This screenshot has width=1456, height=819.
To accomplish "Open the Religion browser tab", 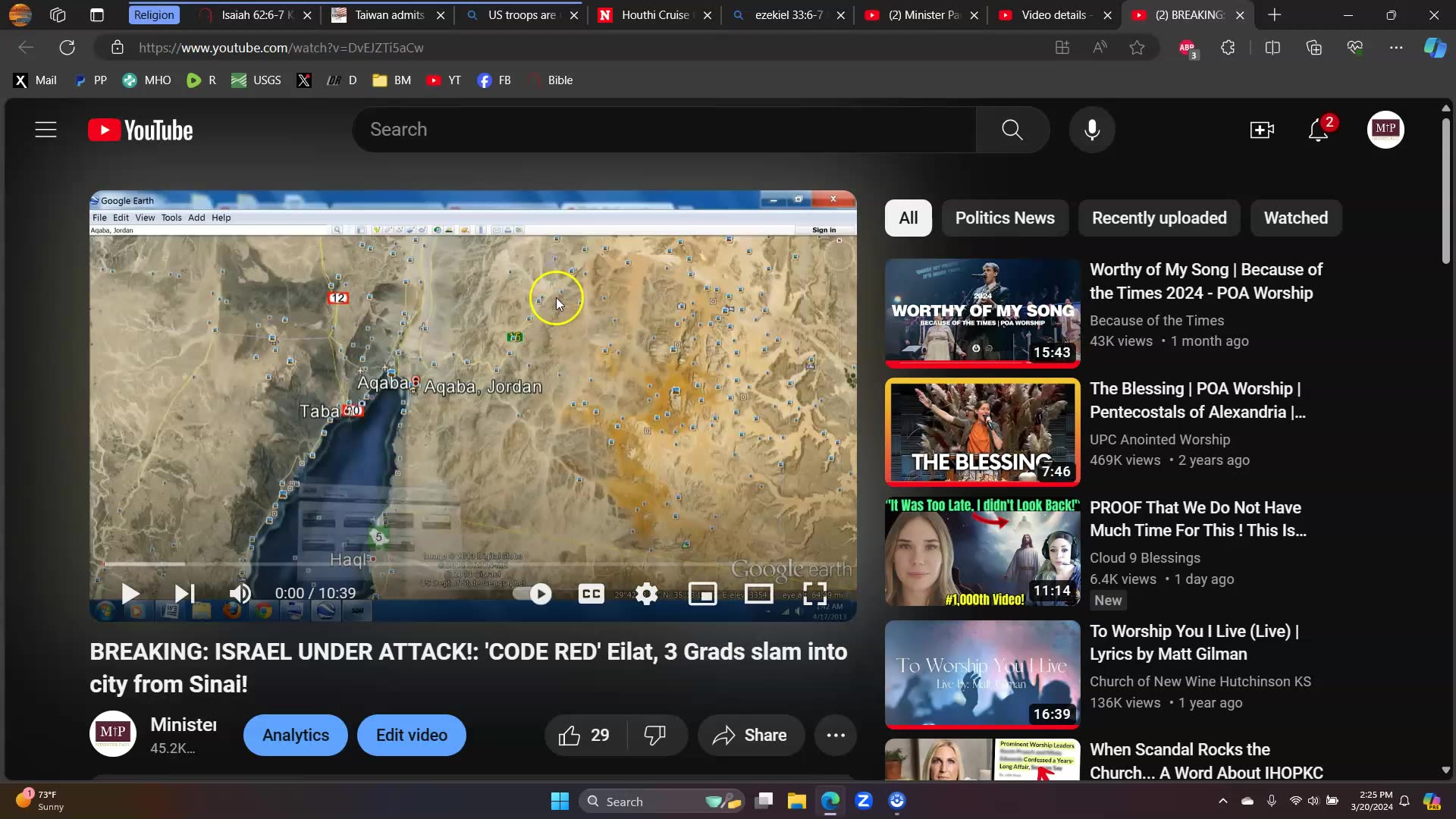I will click(x=153, y=14).
